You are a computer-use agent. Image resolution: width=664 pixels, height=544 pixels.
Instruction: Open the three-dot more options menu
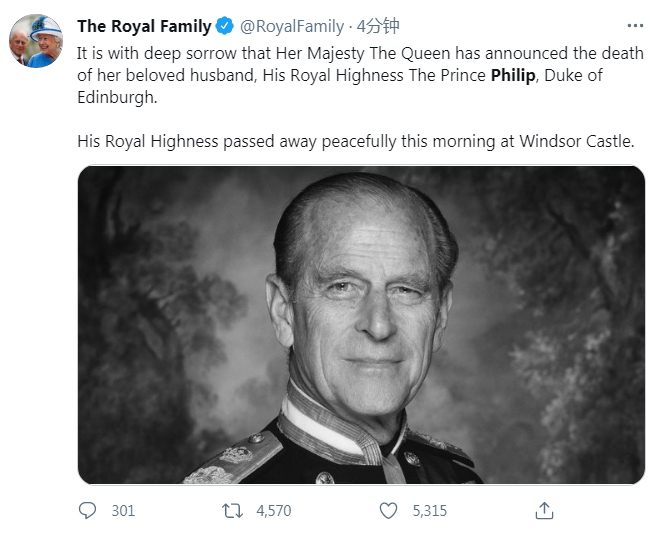(x=635, y=26)
